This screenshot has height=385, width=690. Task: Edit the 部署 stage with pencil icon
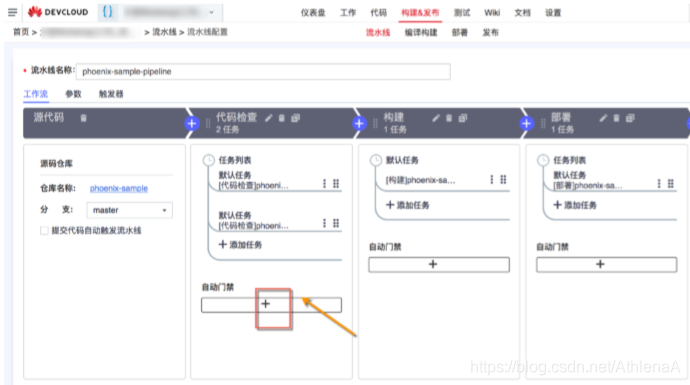(x=603, y=118)
